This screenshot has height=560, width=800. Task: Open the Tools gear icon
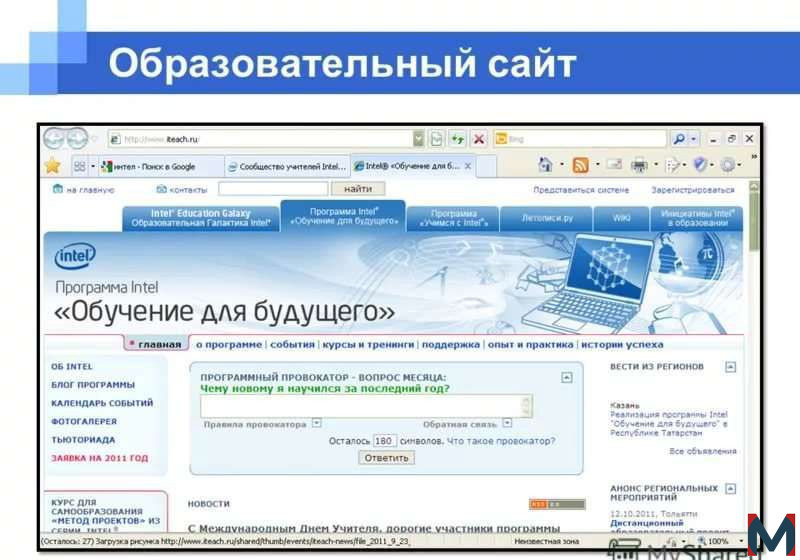[x=728, y=165]
